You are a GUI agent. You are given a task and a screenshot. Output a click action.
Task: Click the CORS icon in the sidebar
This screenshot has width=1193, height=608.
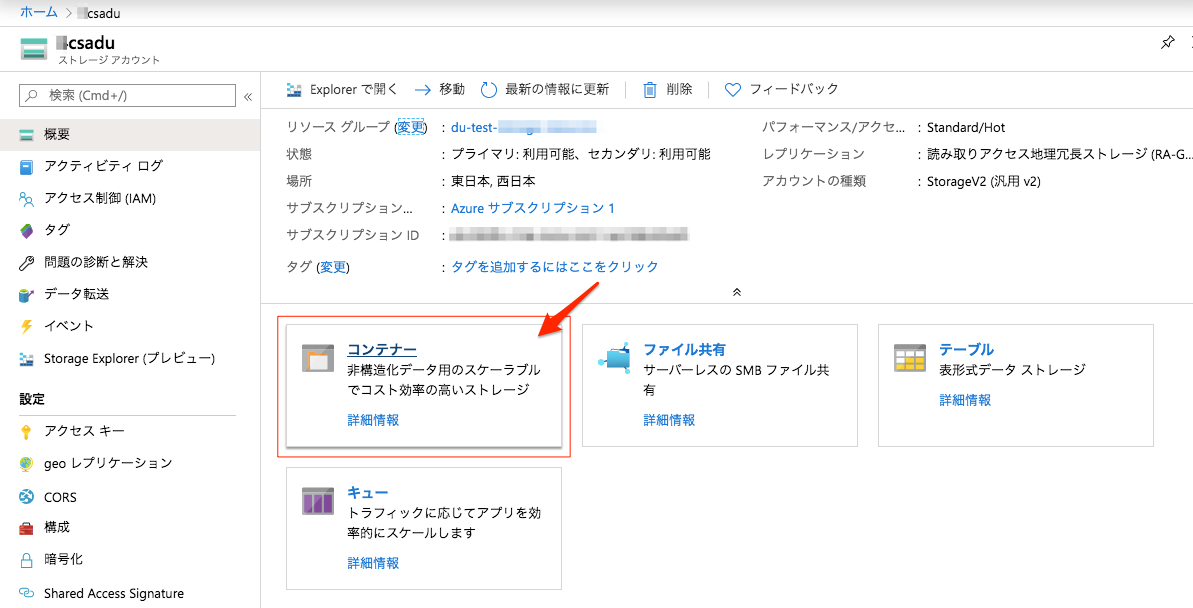point(27,497)
